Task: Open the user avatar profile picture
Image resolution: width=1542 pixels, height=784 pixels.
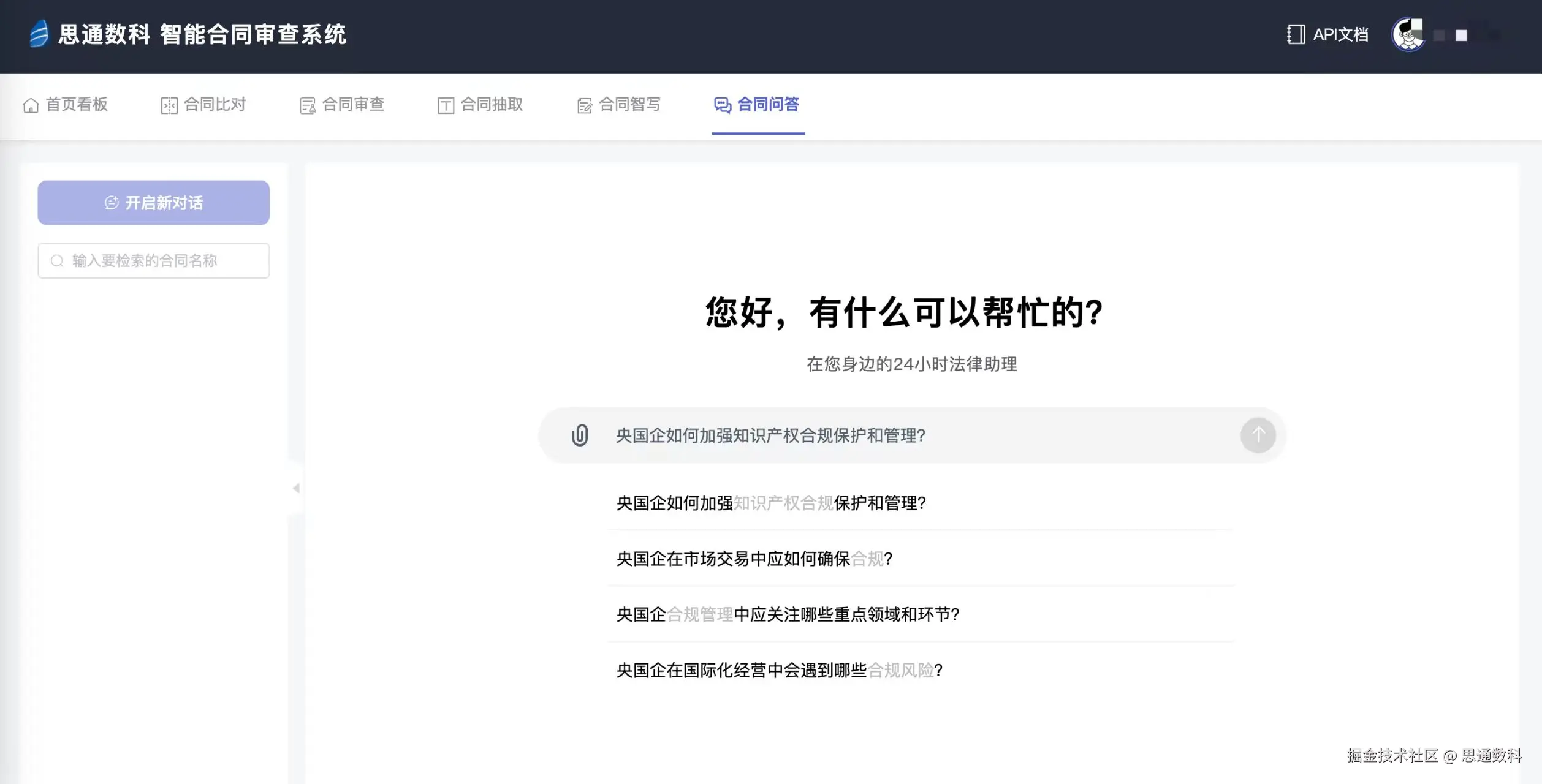Action: (x=1408, y=34)
